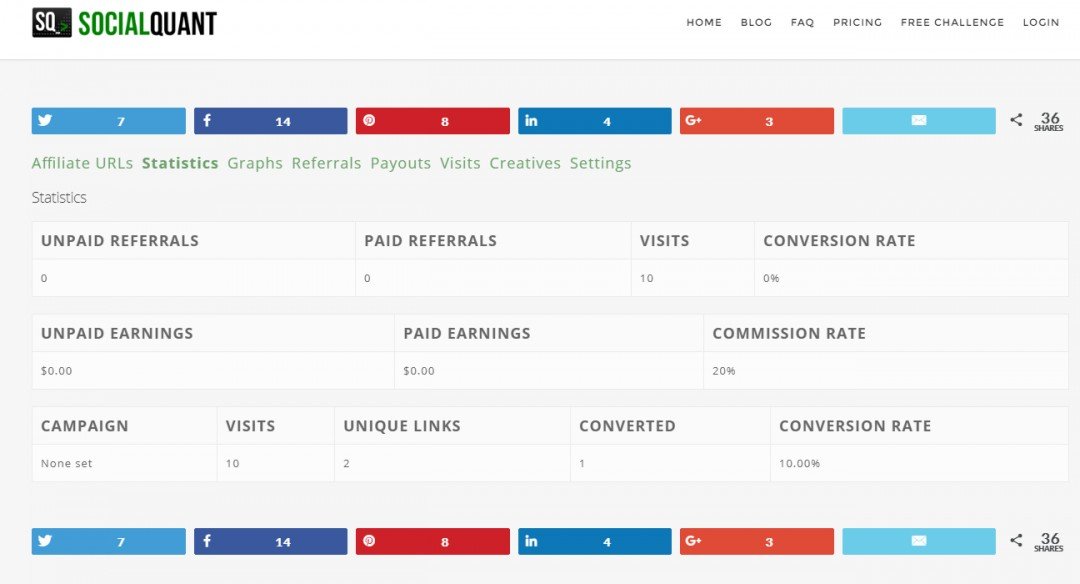Share on LinkedIn using bottom share bar
The width and height of the screenshot is (1080, 584).
[x=595, y=541]
